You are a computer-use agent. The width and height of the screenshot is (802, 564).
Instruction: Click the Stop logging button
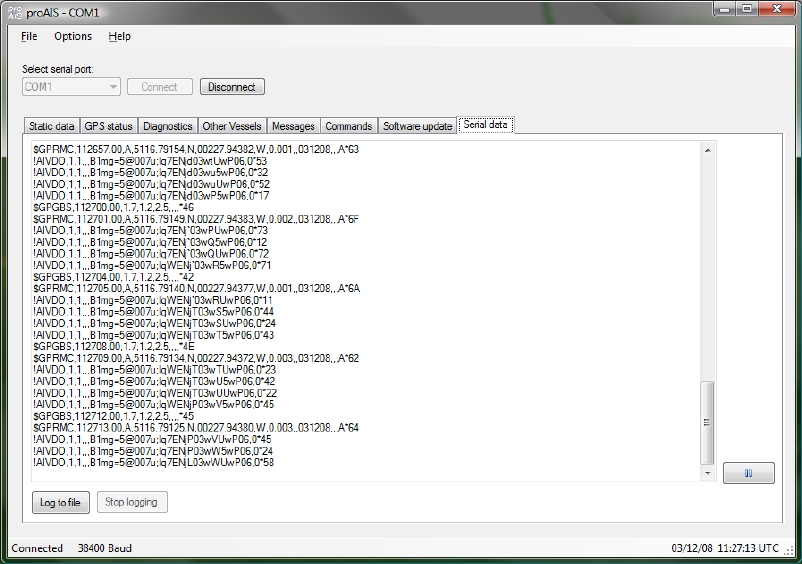(x=131, y=502)
